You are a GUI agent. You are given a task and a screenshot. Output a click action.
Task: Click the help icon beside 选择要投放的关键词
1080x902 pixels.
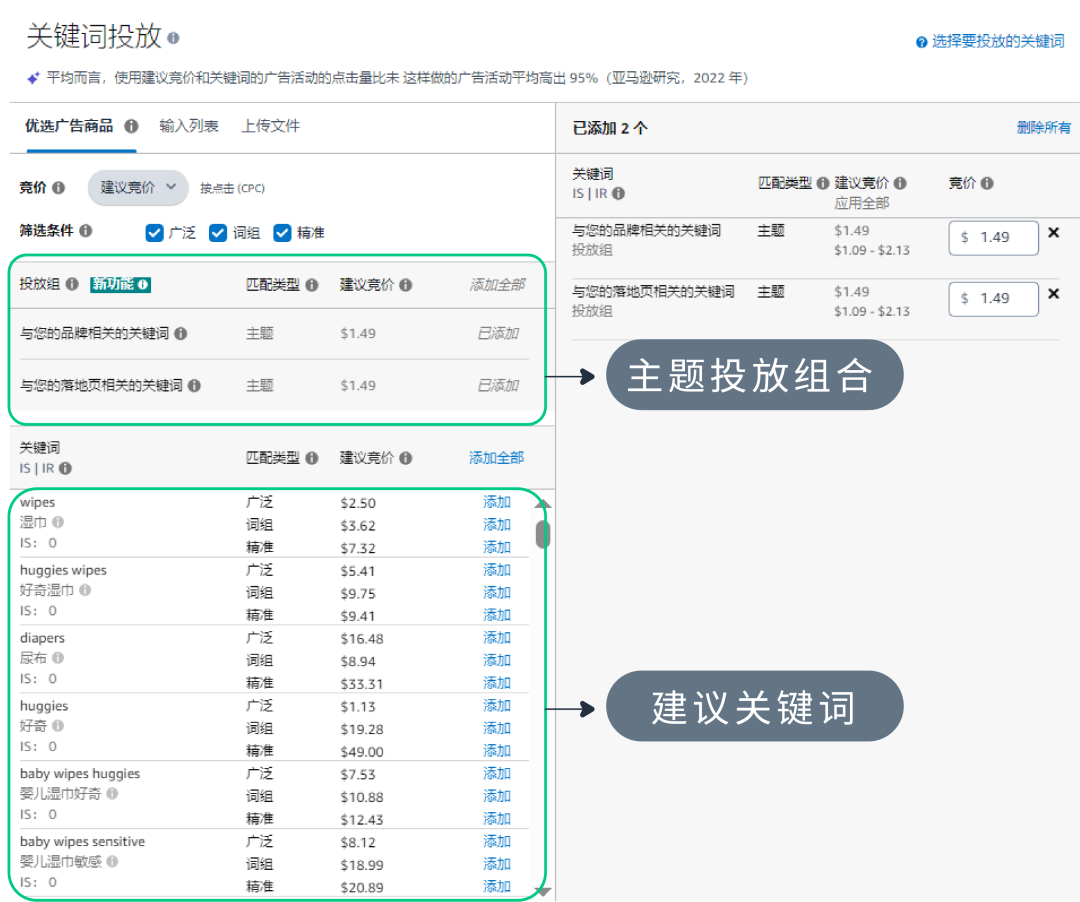[921, 42]
